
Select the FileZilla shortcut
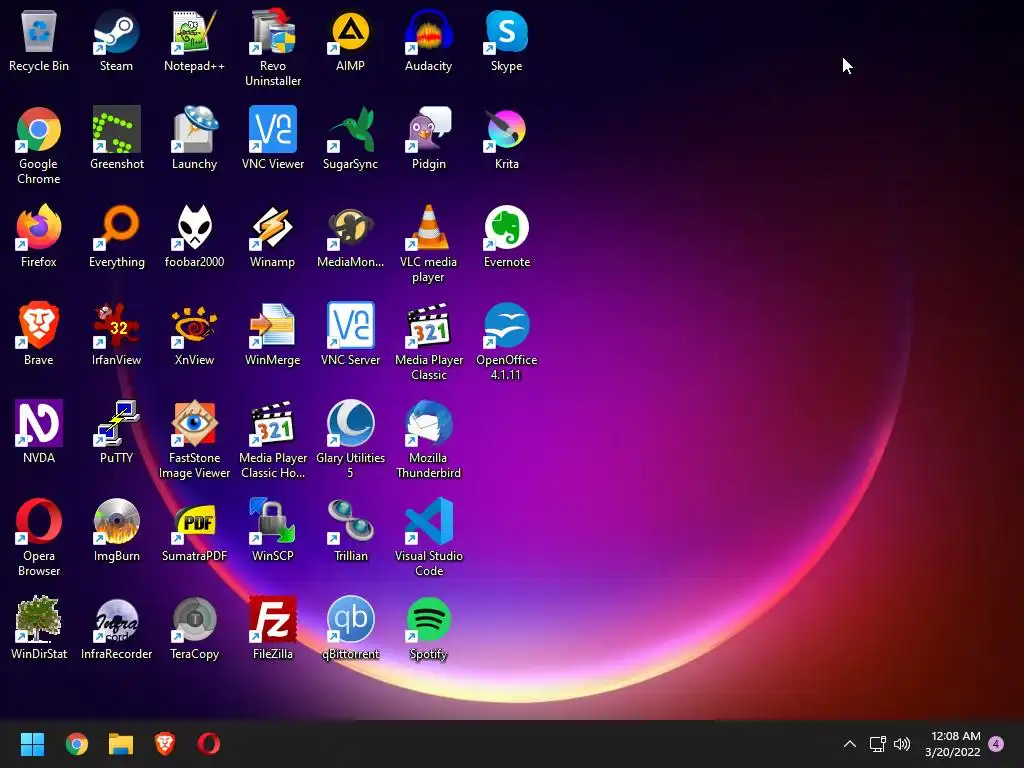click(272, 620)
